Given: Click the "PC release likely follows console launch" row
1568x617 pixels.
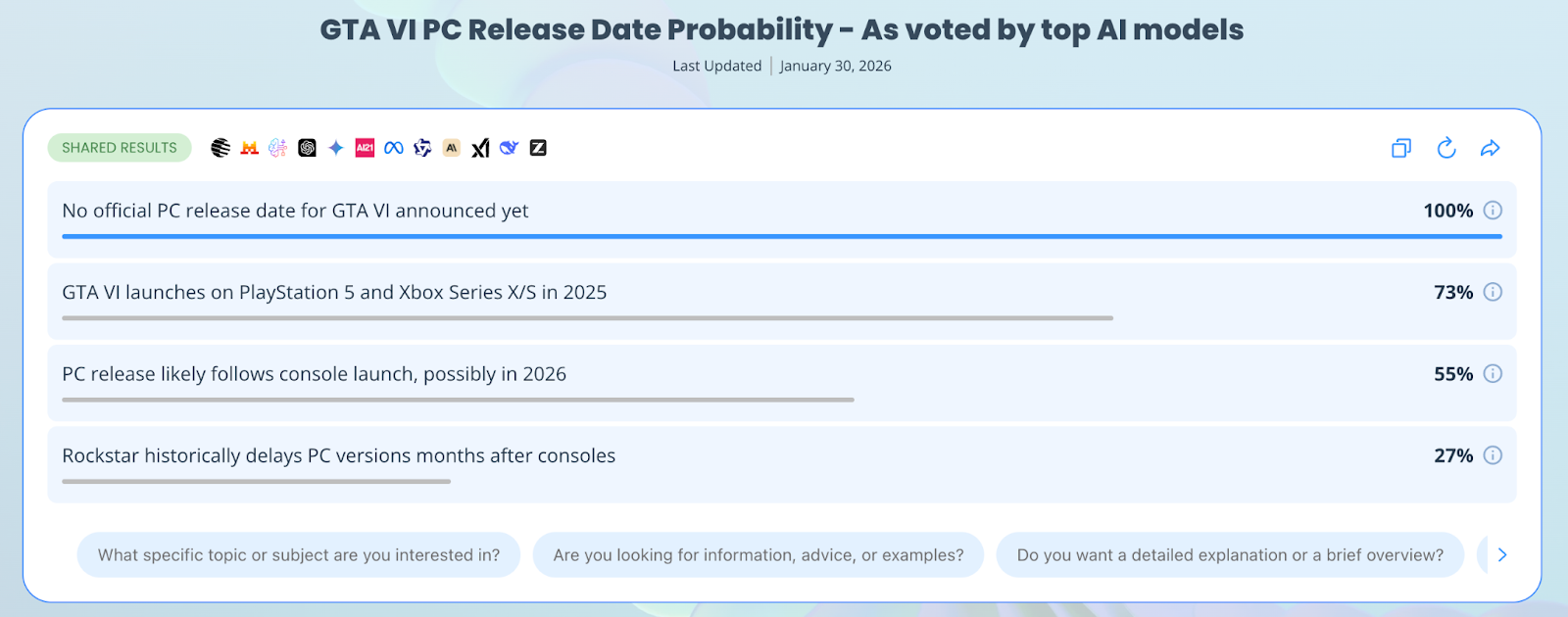Looking at the screenshot, I should click(314, 374).
